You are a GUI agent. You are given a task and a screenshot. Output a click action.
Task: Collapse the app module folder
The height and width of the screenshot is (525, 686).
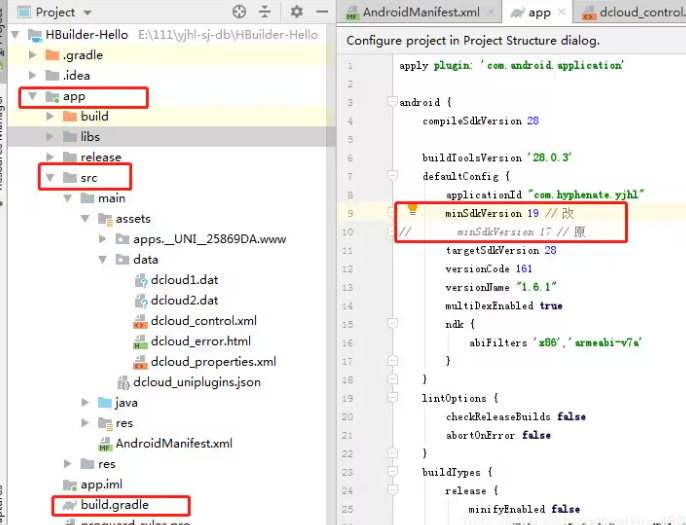[x=32, y=96]
